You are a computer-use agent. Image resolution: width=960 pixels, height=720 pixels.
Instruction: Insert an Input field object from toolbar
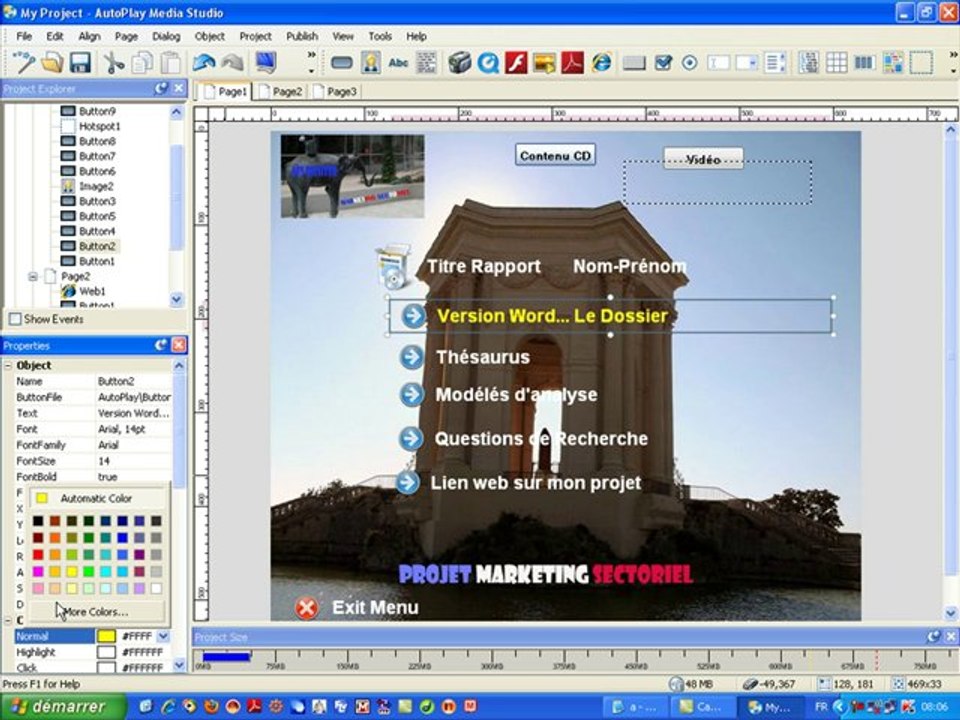tap(718, 62)
